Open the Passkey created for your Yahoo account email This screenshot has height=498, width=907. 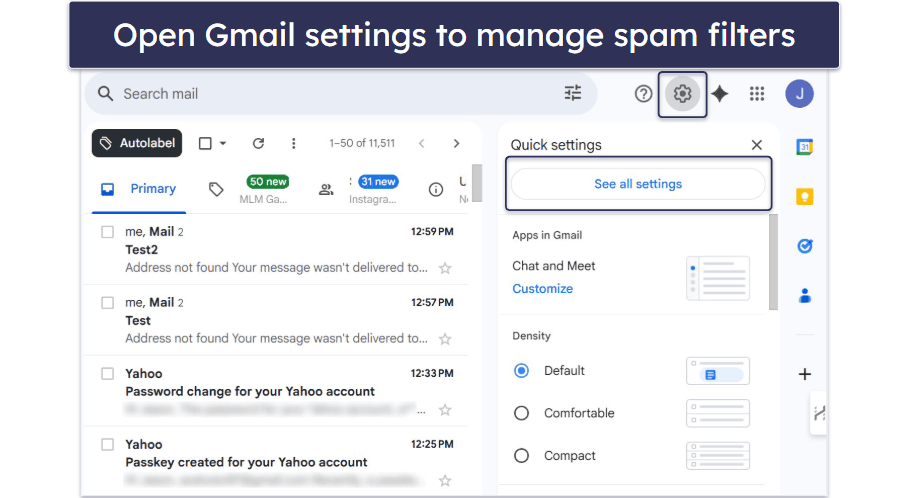tap(246, 462)
